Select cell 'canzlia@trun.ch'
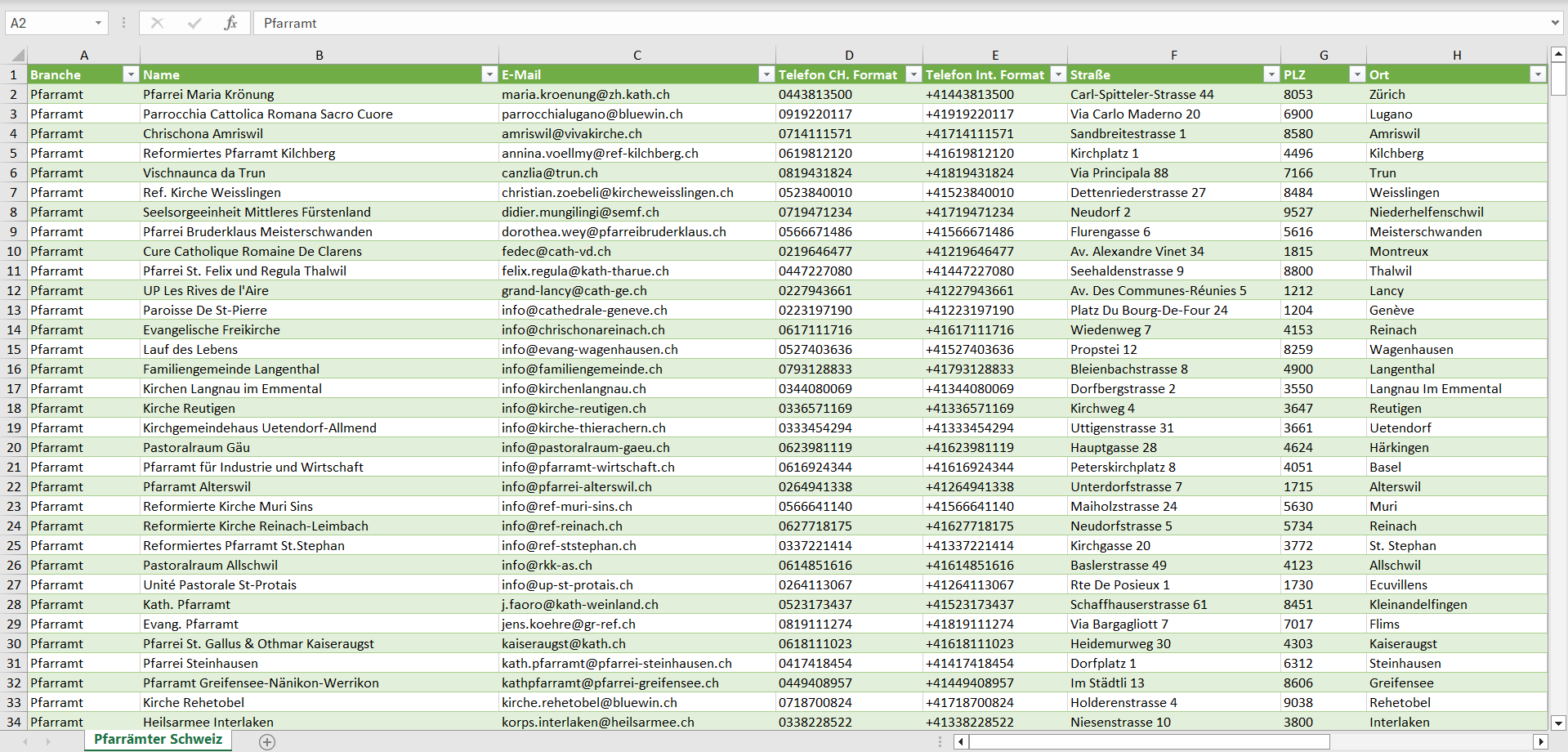The height and width of the screenshot is (752, 1568). 637,172
